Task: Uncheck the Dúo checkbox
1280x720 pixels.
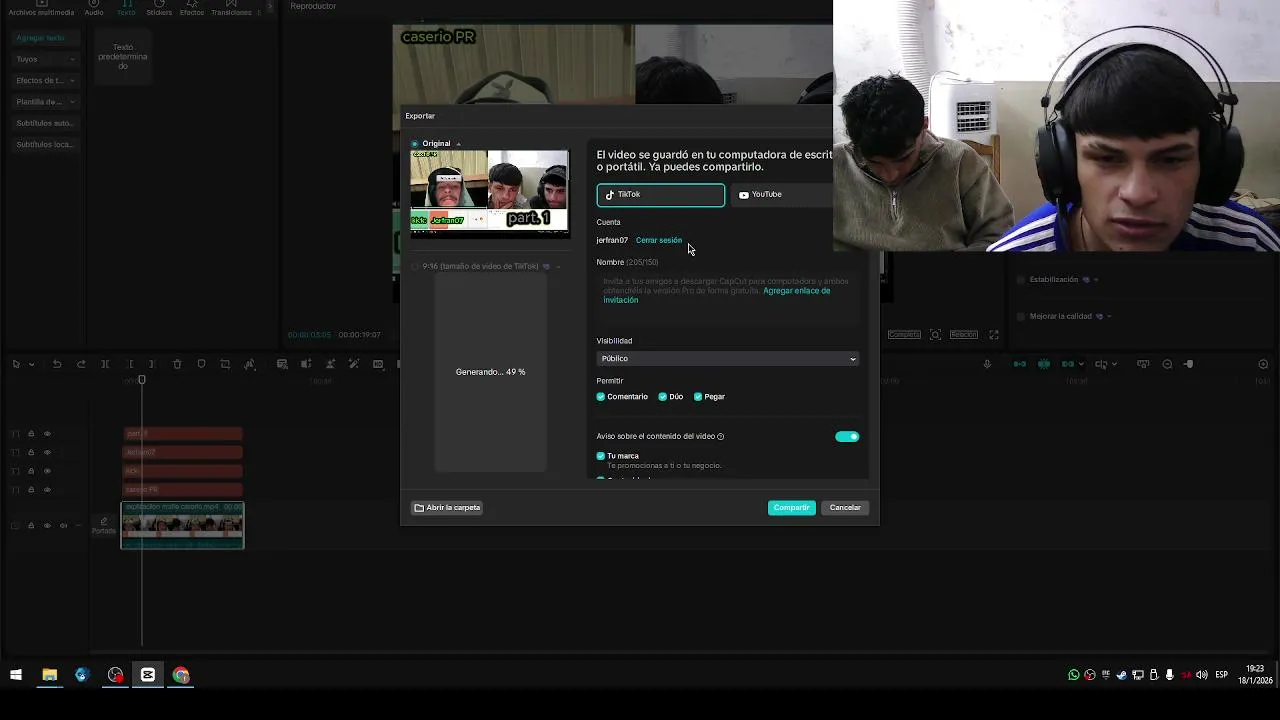Action: 662,397
